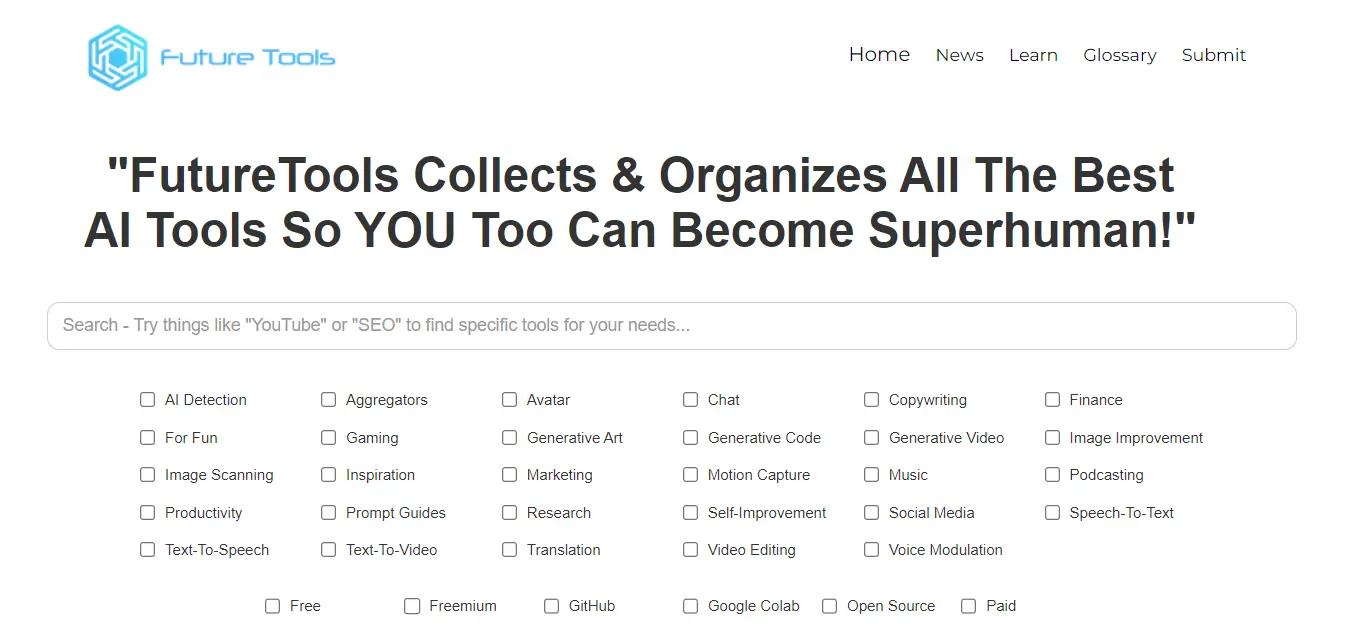Check the AI Detection category box
The height and width of the screenshot is (634, 1354).
(148, 400)
